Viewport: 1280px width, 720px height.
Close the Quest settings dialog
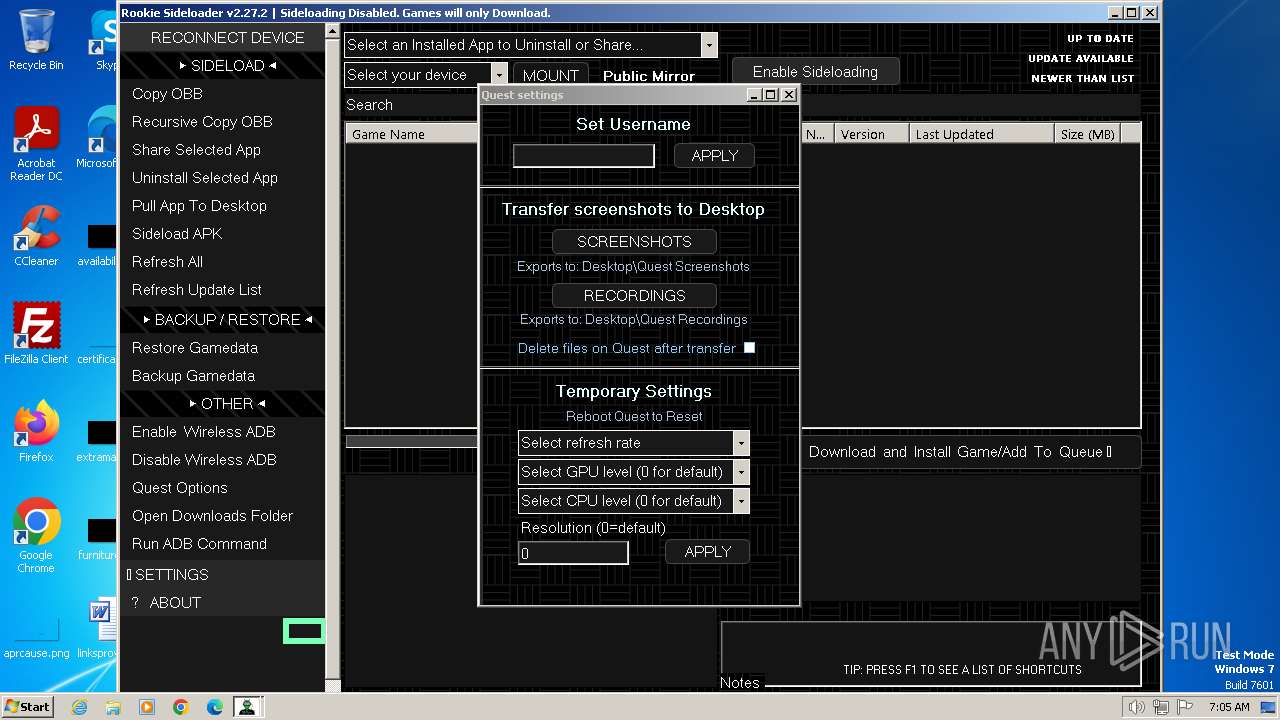click(x=789, y=95)
